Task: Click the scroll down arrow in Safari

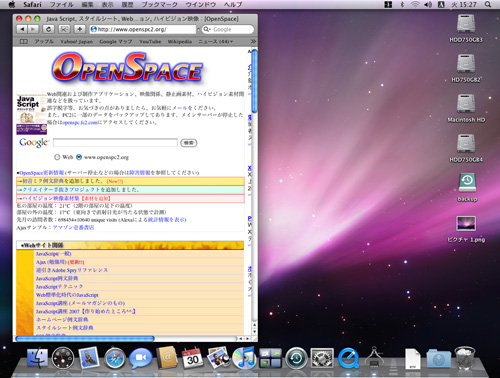Action: click(254, 332)
